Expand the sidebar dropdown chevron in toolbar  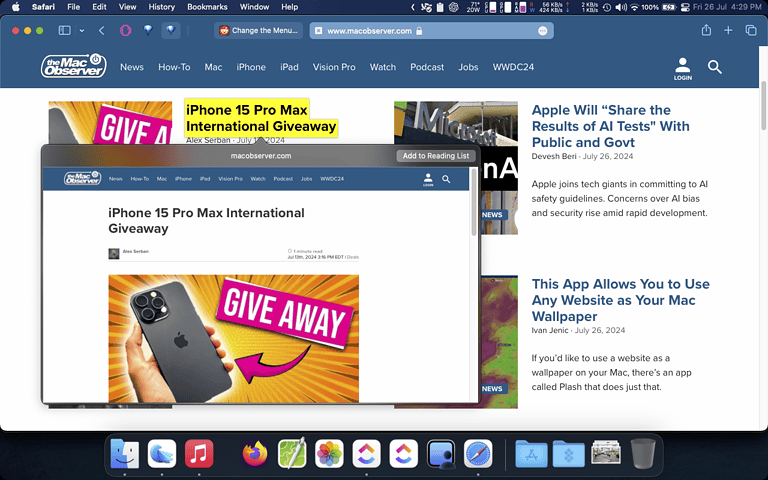(x=81, y=31)
